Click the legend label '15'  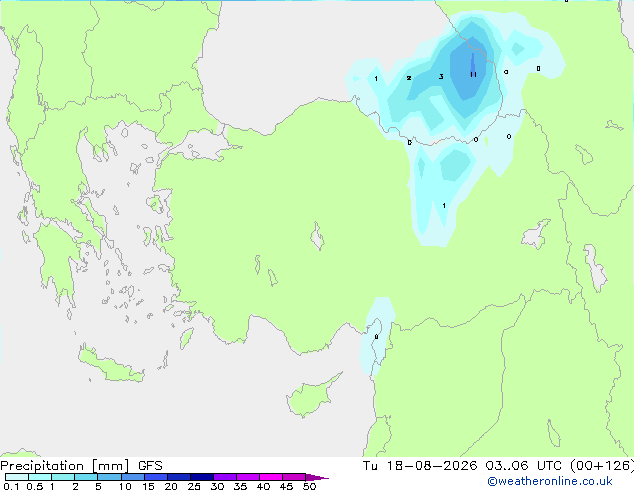click(148, 486)
